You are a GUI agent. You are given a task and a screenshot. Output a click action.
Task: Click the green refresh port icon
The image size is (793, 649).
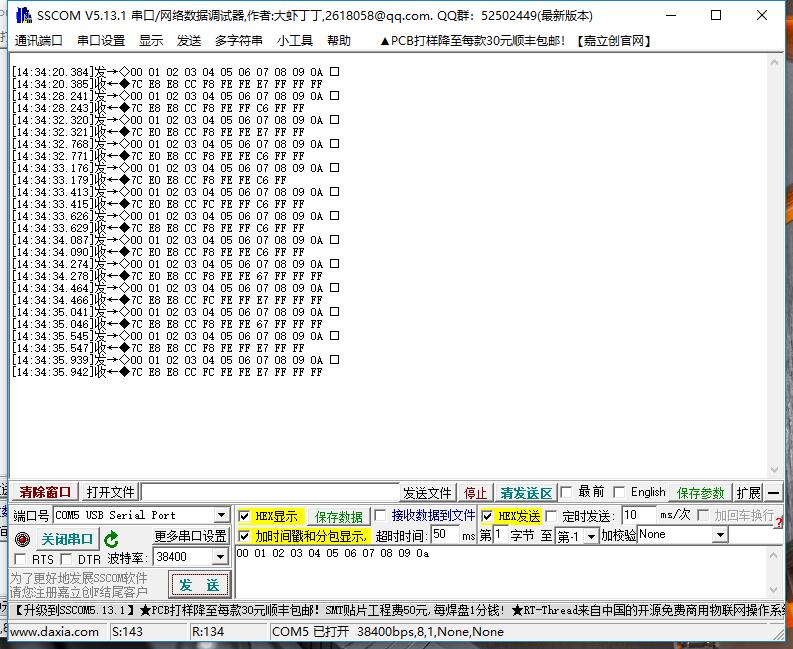[x=111, y=539]
